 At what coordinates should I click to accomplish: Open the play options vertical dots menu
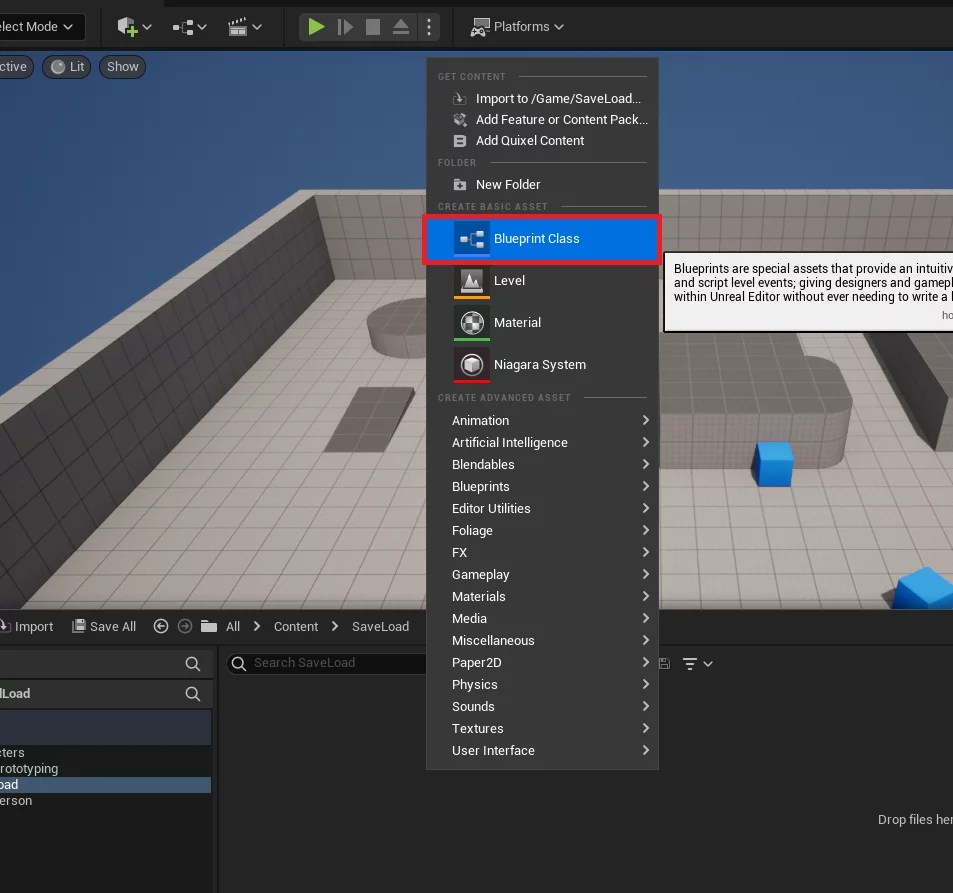tap(429, 27)
